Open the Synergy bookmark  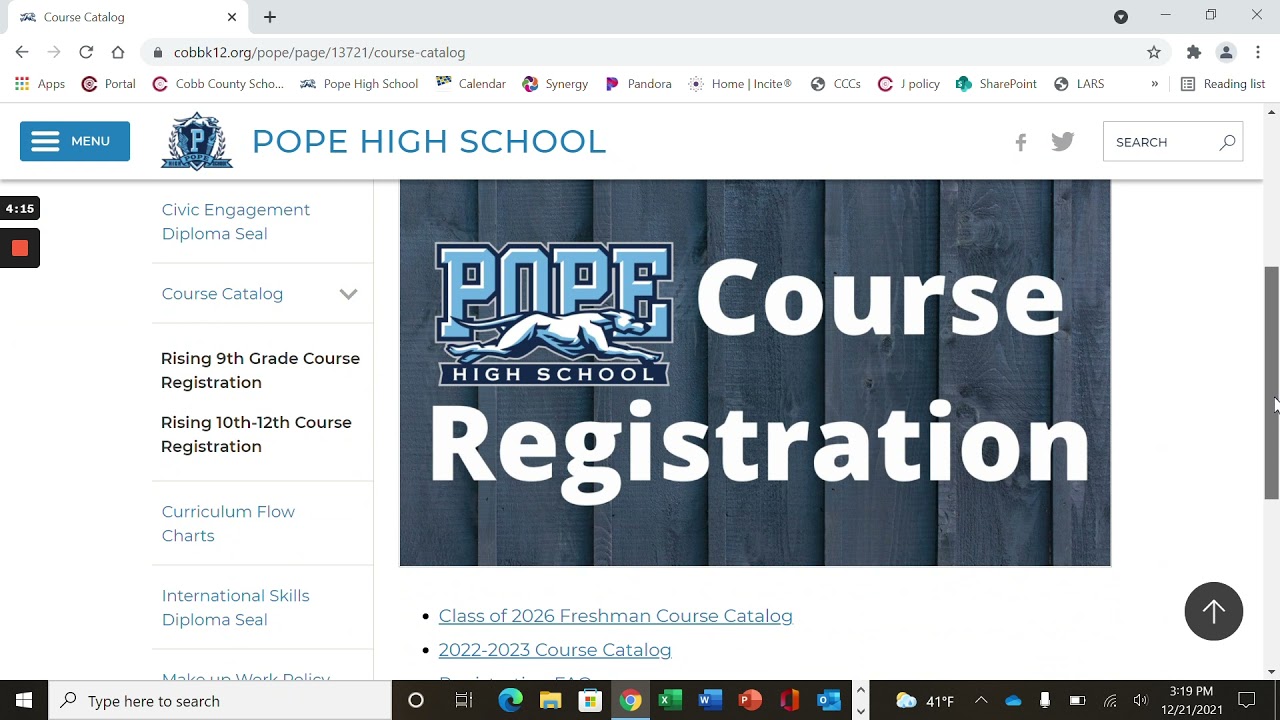click(x=555, y=84)
